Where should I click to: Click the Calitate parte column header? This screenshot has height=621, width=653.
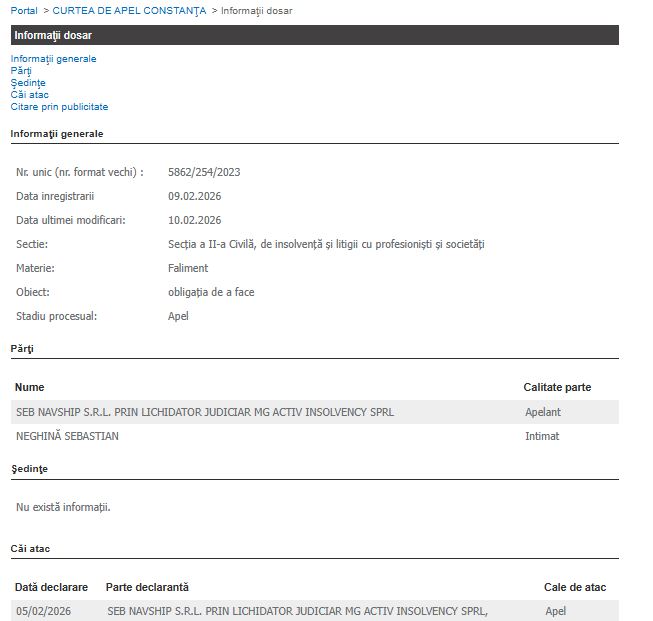[x=557, y=387]
